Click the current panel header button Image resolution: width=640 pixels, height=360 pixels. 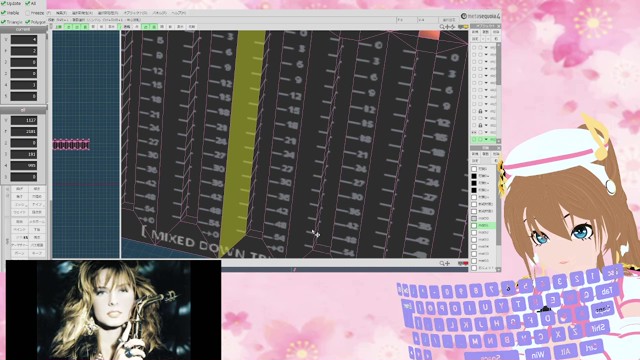23,30
